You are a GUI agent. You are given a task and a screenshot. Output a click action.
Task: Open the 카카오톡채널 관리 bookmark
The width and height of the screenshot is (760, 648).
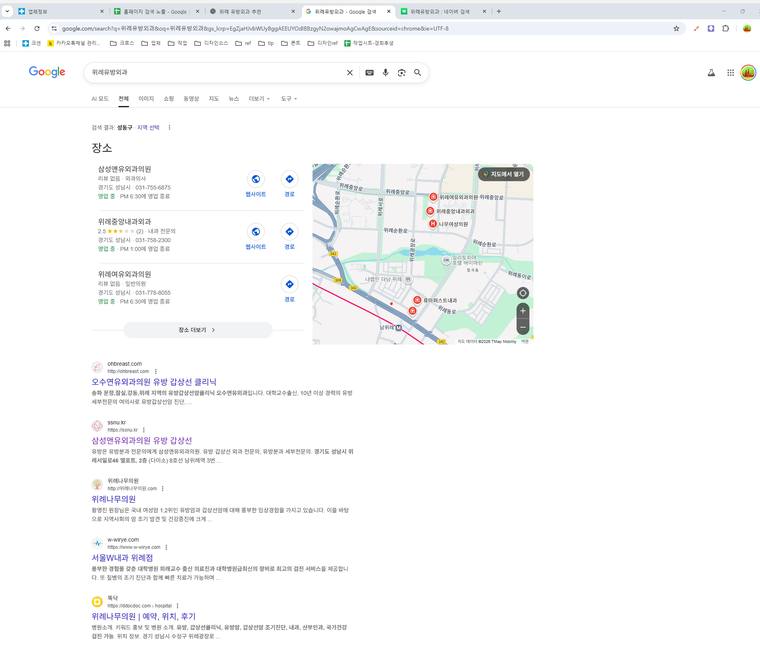pyautogui.click(x=73, y=43)
